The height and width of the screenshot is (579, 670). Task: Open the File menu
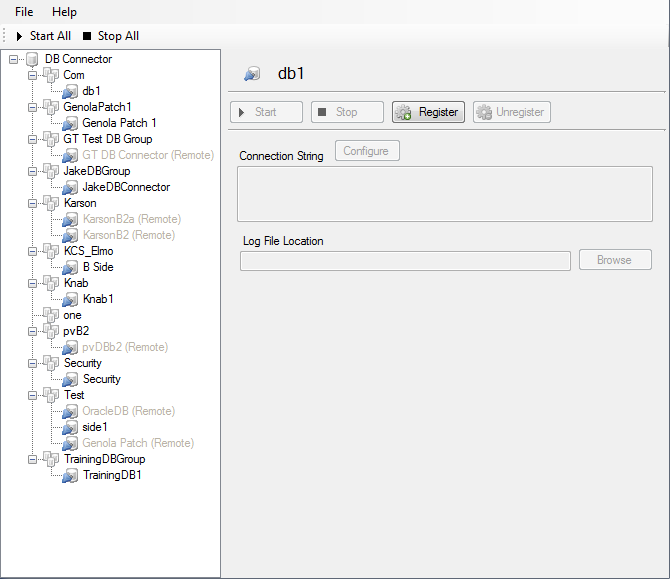click(x=24, y=12)
